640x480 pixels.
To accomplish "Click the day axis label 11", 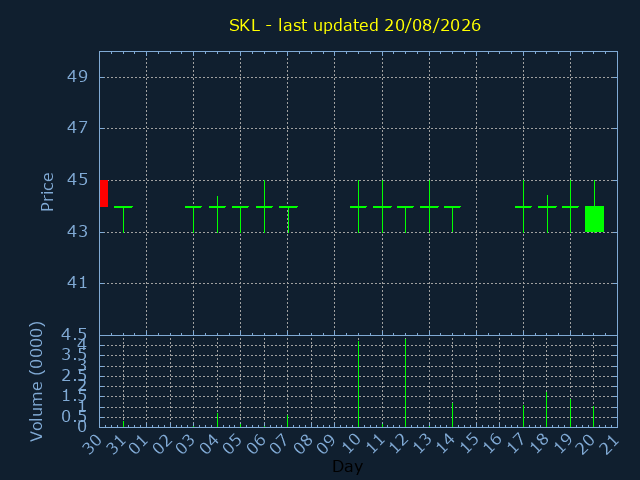I will click(375, 444).
